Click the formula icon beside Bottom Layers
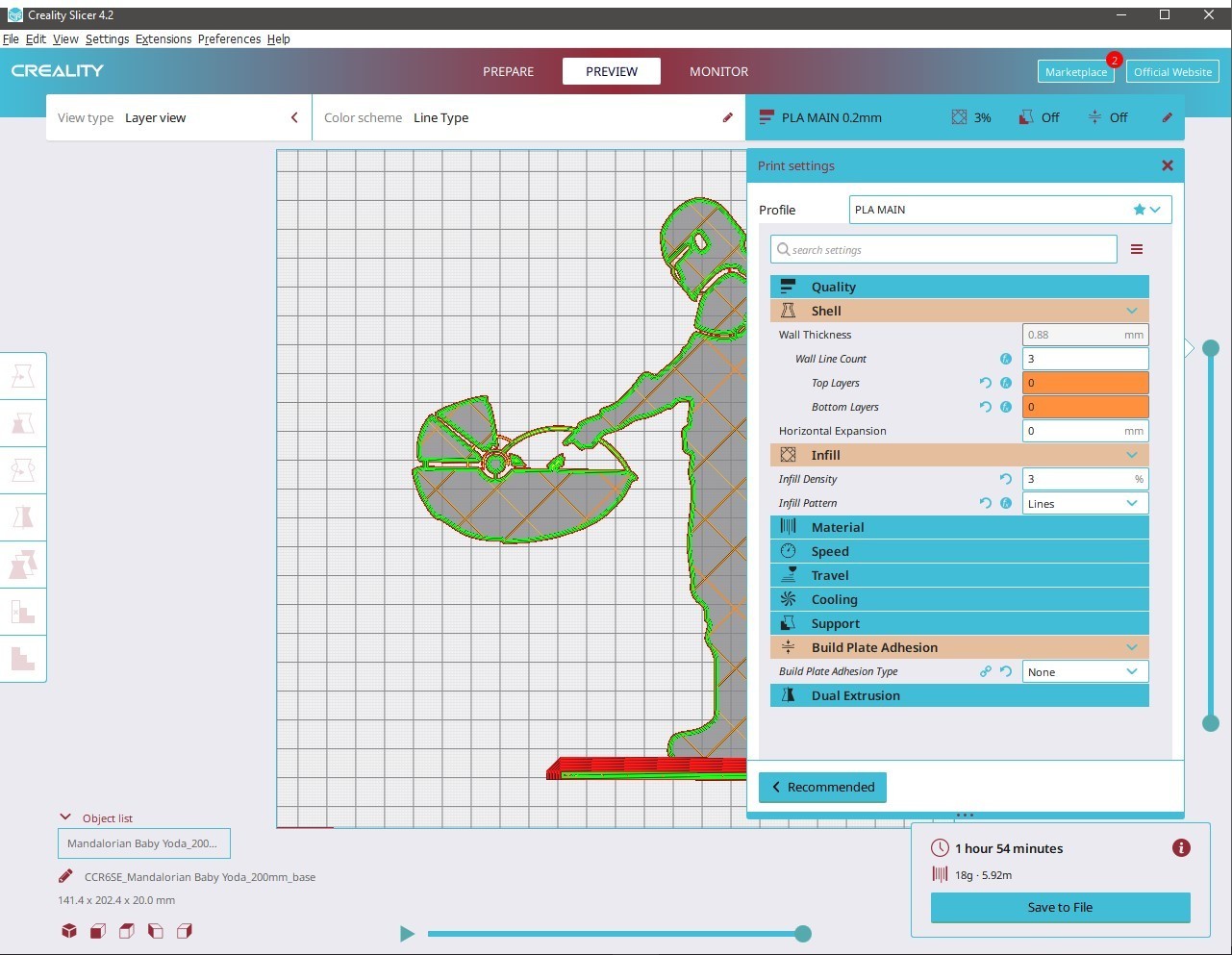This screenshot has width=1232, height=955. tap(1006, 407)
